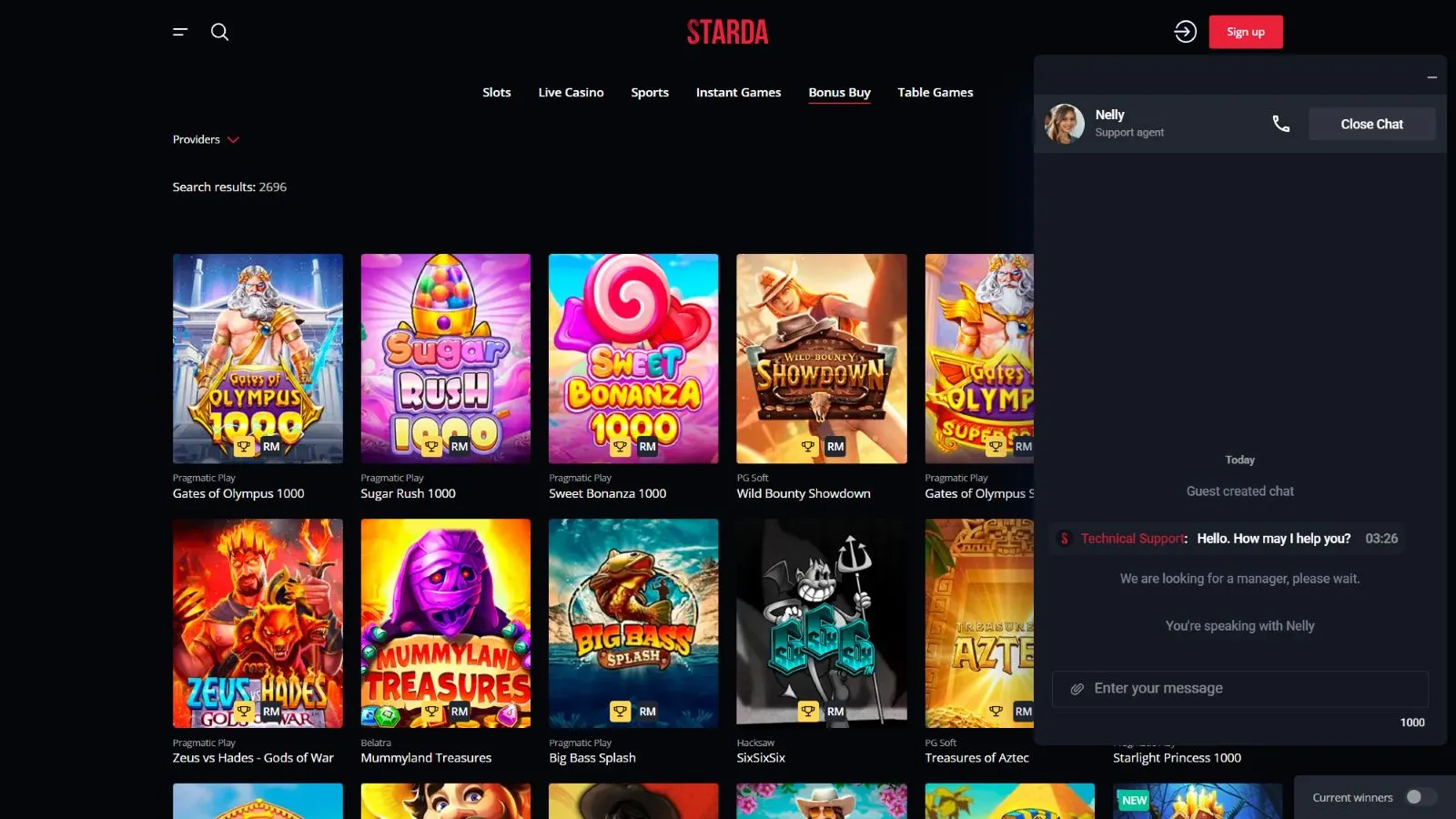Switch to Live Casino tab
The height and width of the screenshot is (819, 1456).
point(571,92)
